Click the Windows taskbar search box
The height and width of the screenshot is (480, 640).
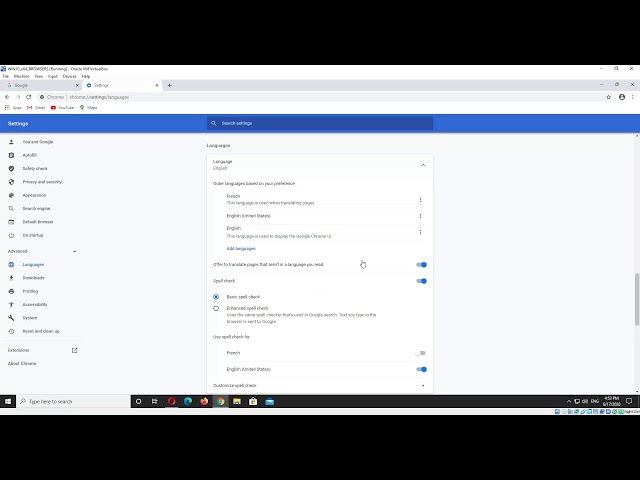[73, 402]
